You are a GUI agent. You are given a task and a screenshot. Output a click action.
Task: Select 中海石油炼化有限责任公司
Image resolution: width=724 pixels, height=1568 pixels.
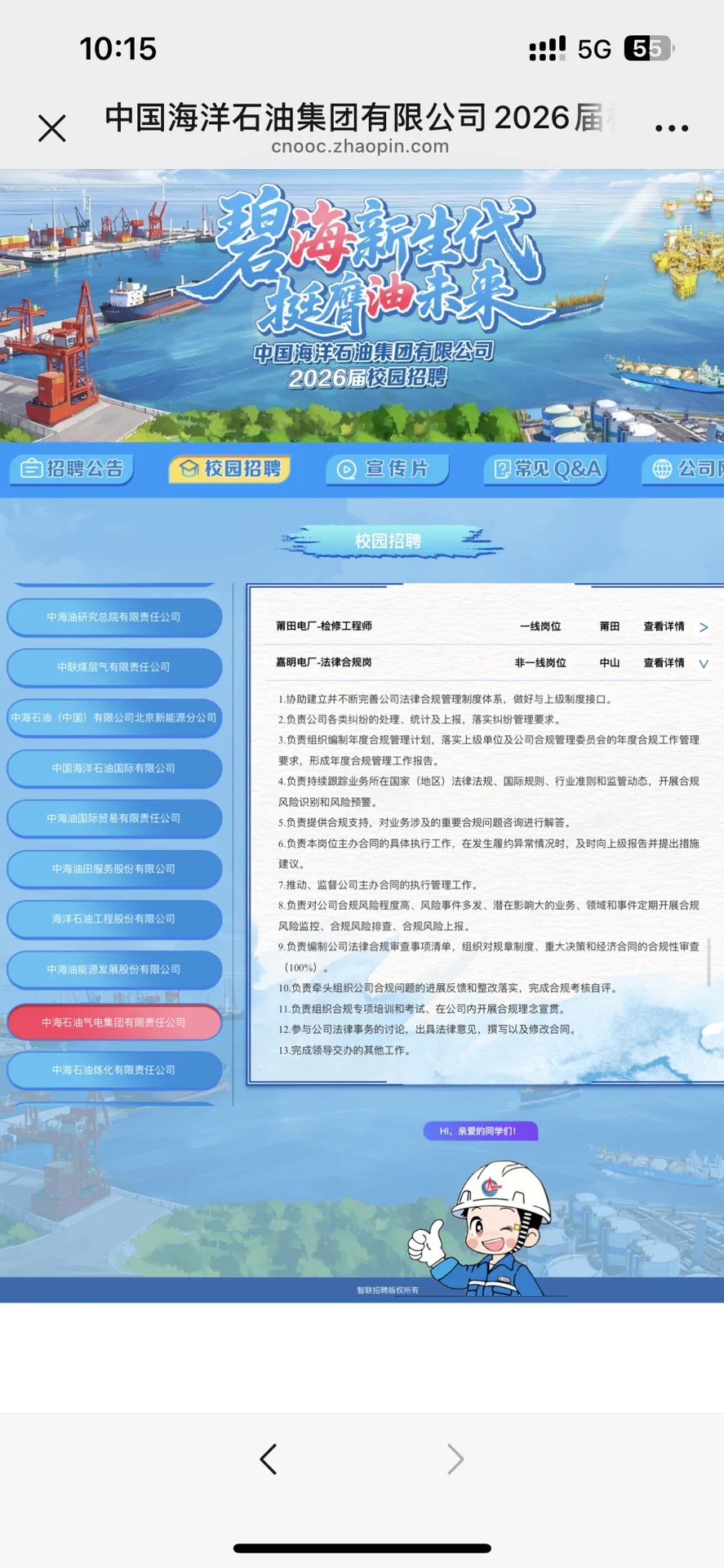point(114,1070)
